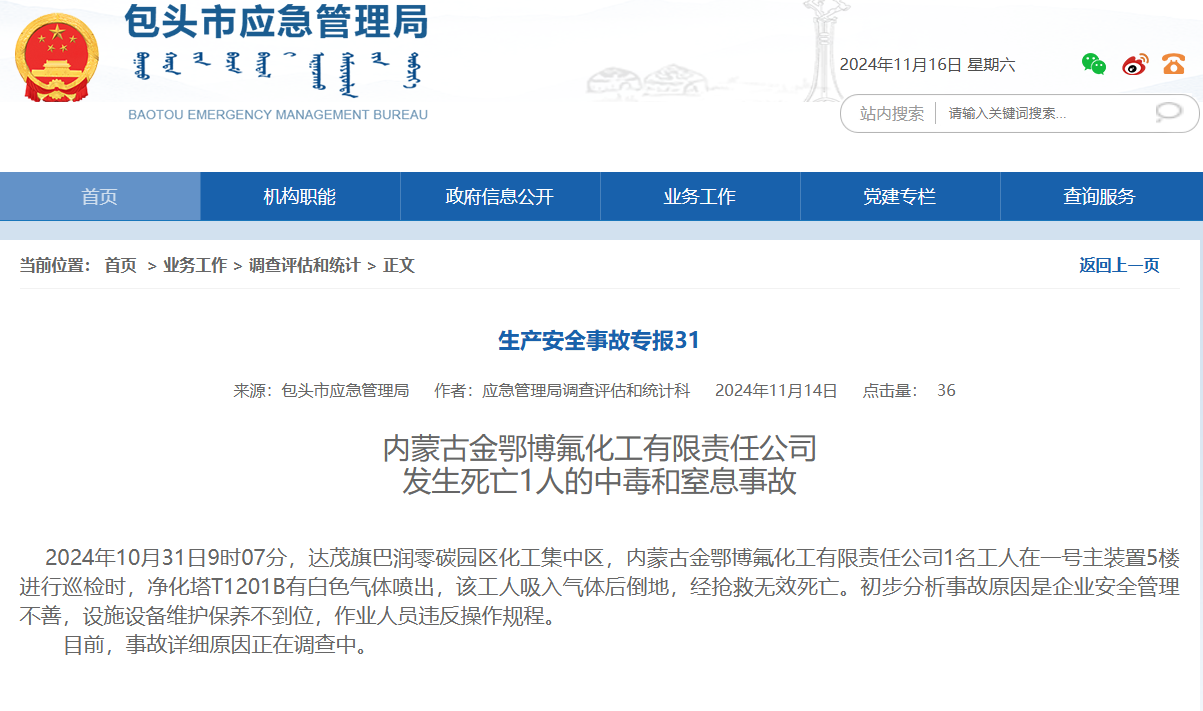Image resolution: width=1203 pixels, height=711 pixels.
Task: Open the 查询服务 navigation item
Action: point(1100,196)
